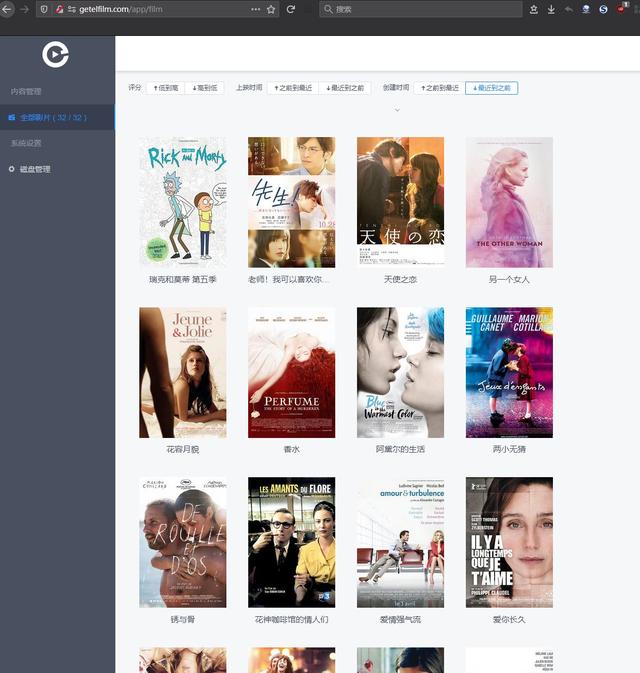
Task: Open the Jeux d'enfants poster
Action: [x=510, y=372]
